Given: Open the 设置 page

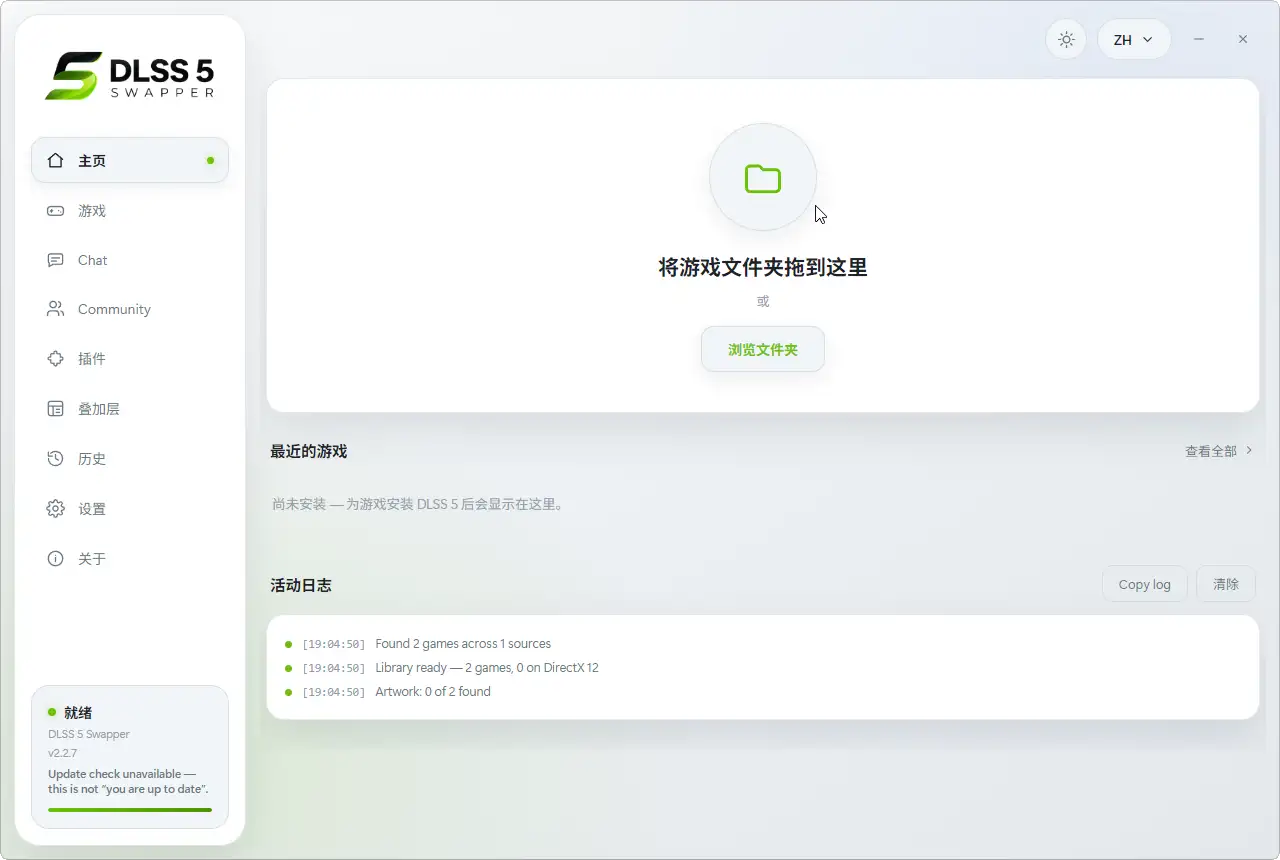Looking at the screenshot, I should tap(130, 509).
